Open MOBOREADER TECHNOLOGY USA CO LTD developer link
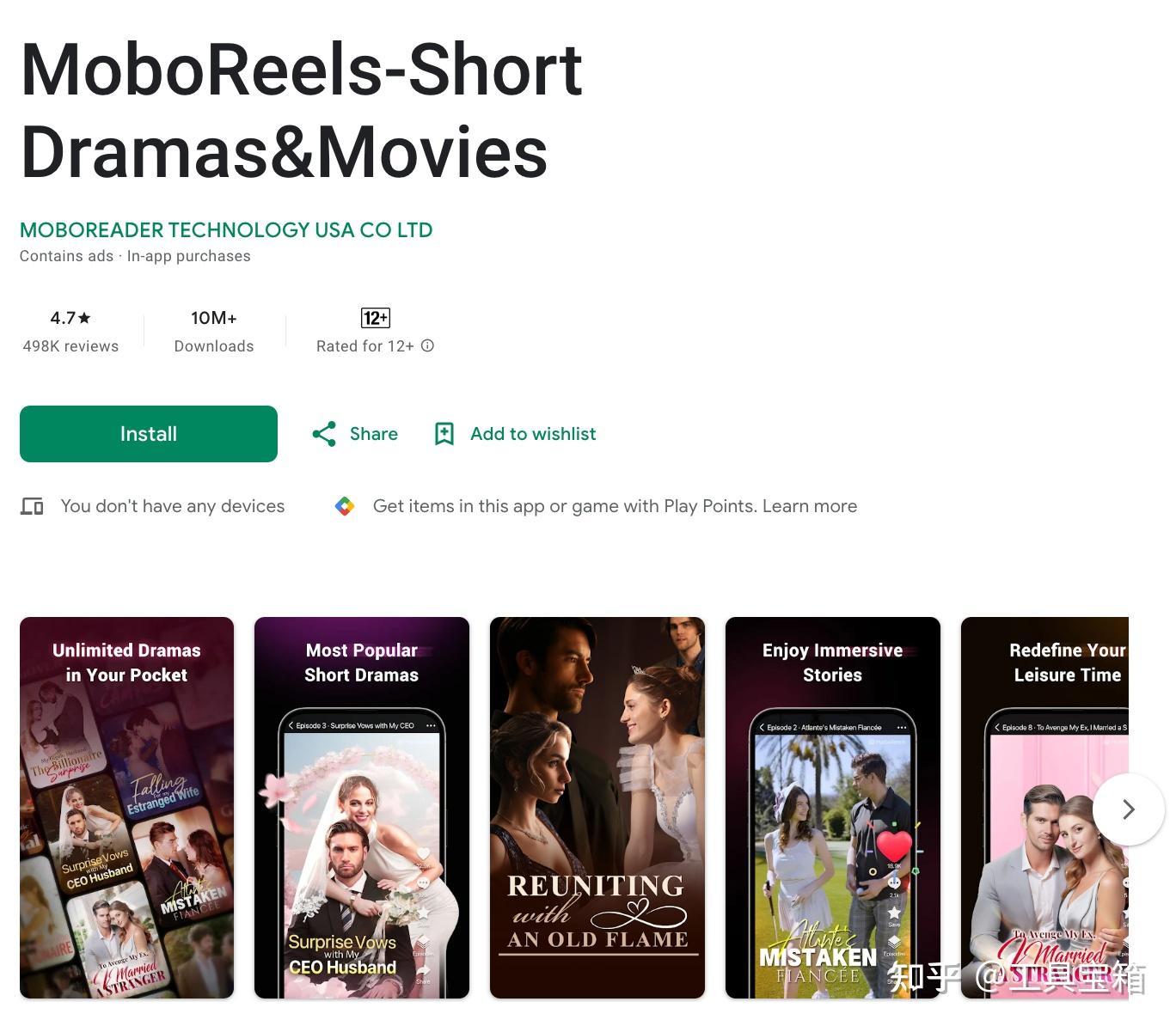Image resolution: width=1176 pixels, height=1026 pixels. [226, 230]
